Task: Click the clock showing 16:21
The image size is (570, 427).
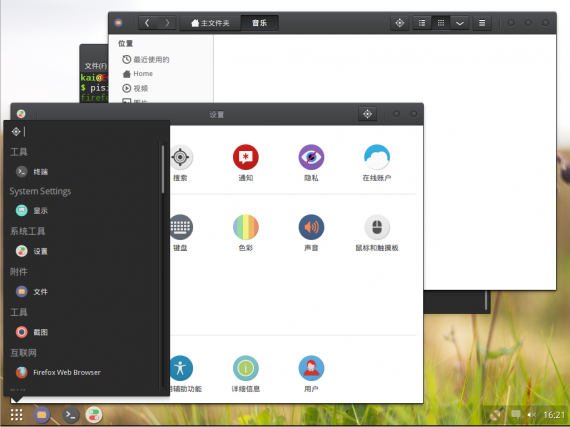Action: (554, 415)
